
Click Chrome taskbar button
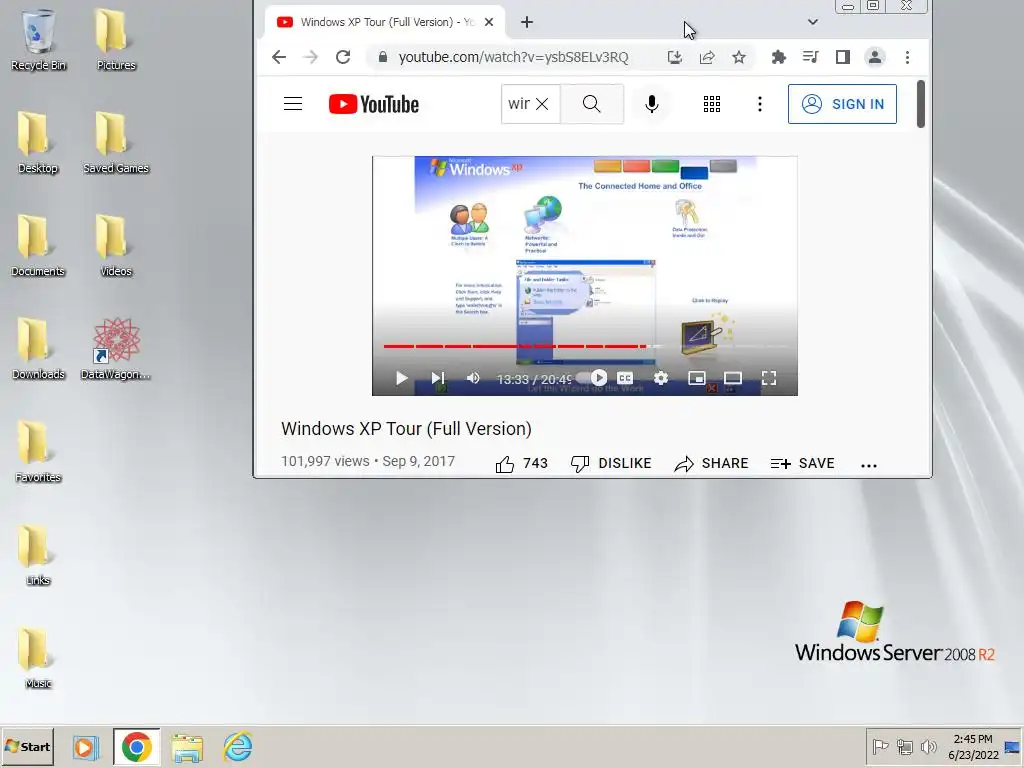pos(136,747)
